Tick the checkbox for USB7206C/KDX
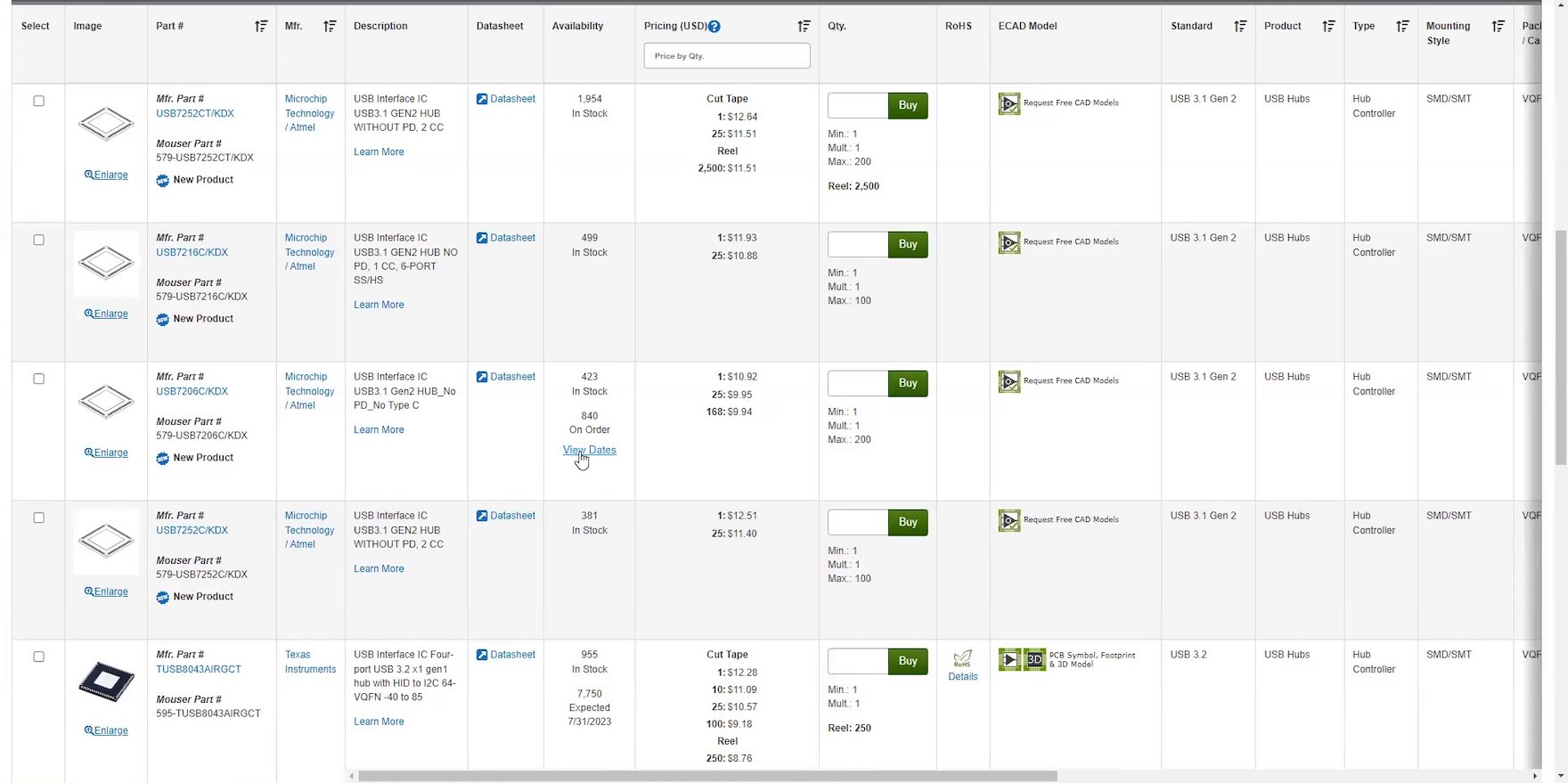Viewport: 1568px width, 783px height. tap(38, 379)
